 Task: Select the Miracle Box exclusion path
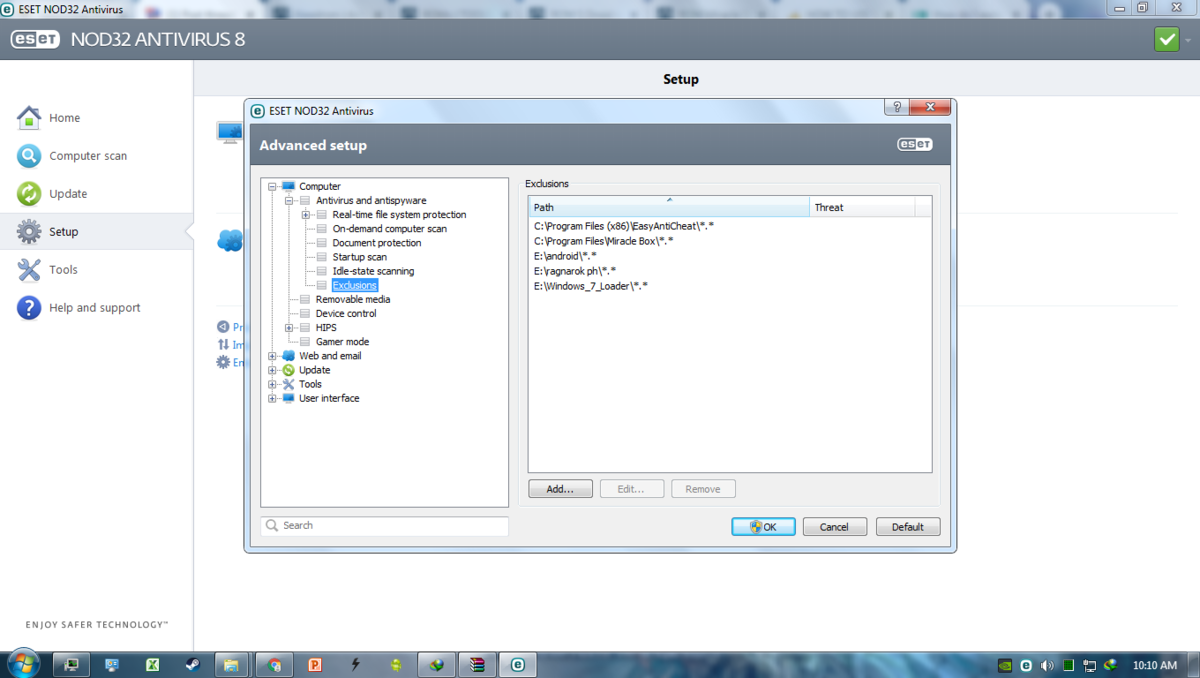pos(603,241)
